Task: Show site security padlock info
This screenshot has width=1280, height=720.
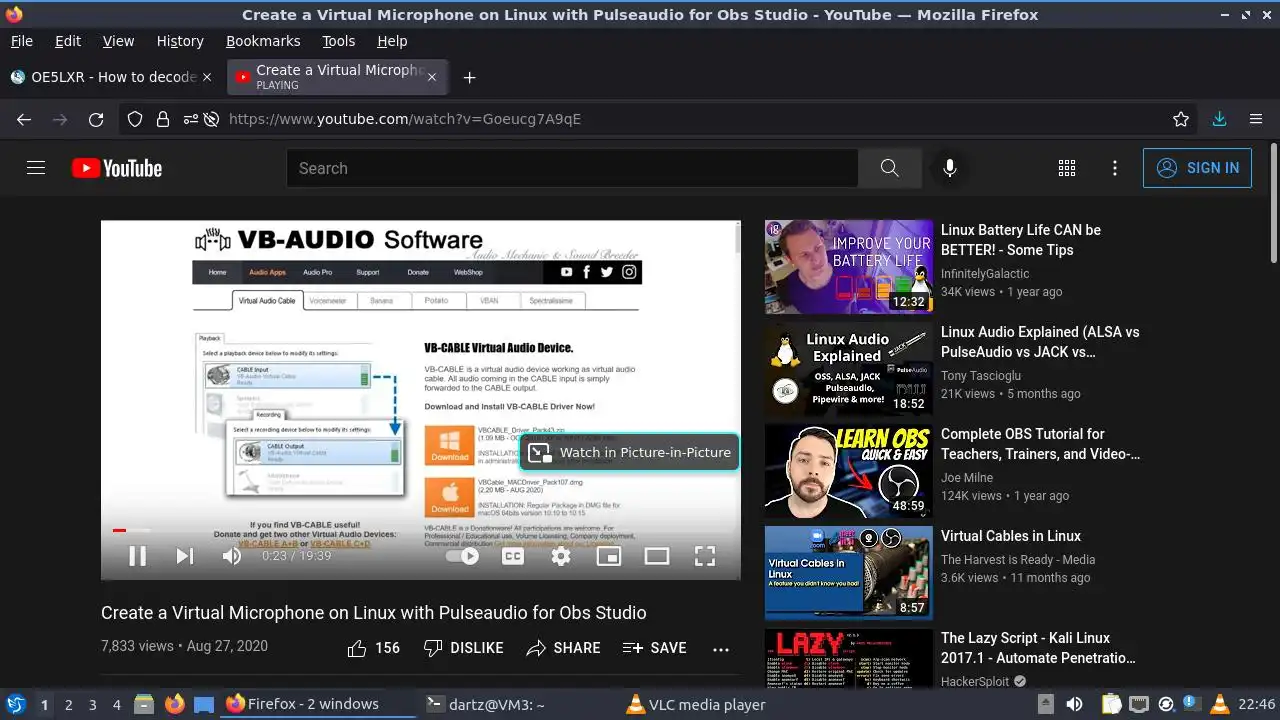Action: click(163, 119)
